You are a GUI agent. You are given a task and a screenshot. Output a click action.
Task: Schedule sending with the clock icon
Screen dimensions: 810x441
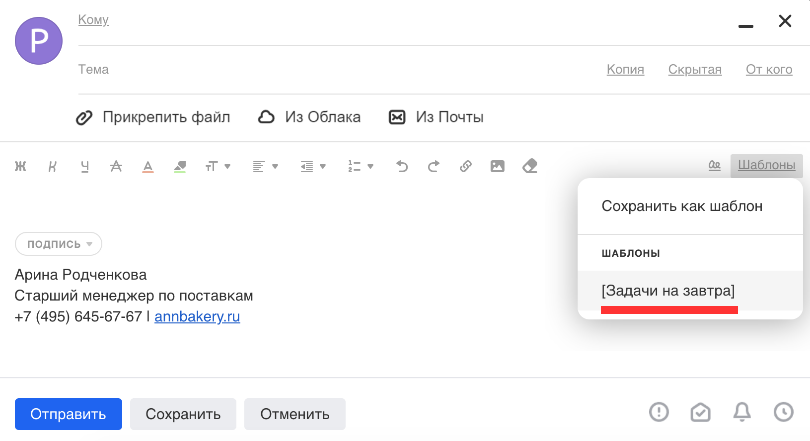click(784, 412)
